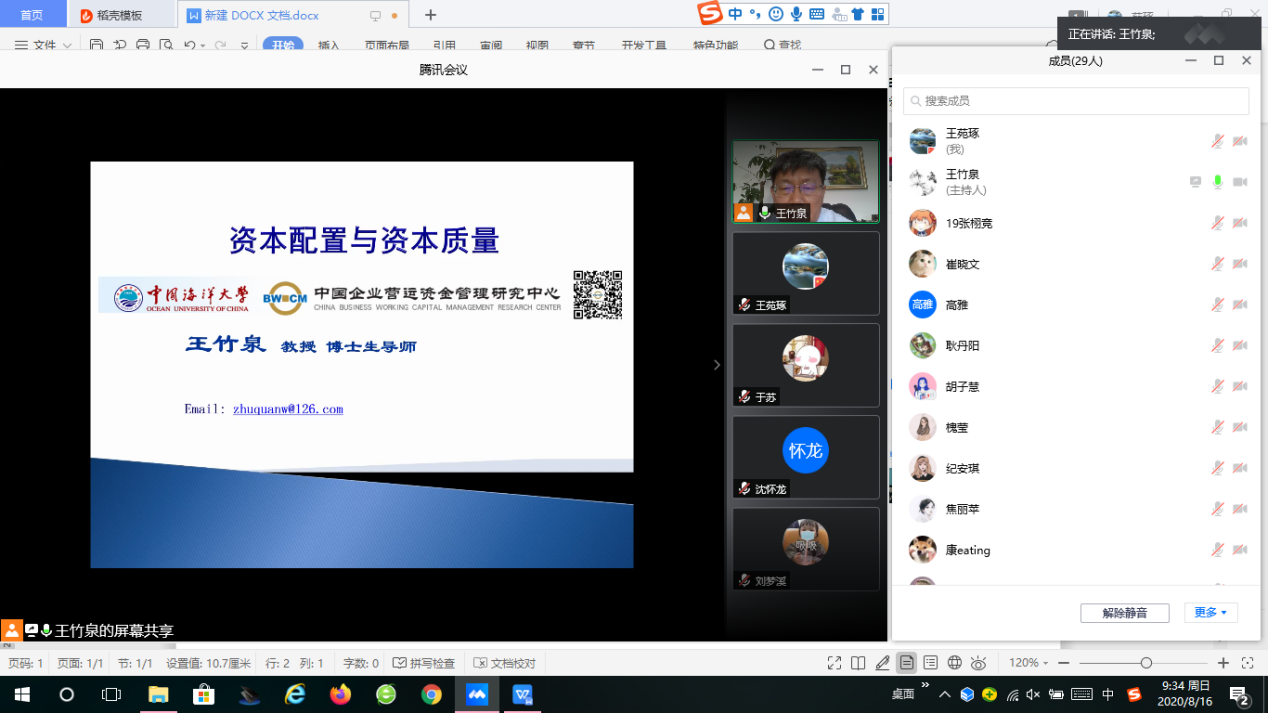Click the muted microphone icon for 王苑琢

pos(1217,141)
